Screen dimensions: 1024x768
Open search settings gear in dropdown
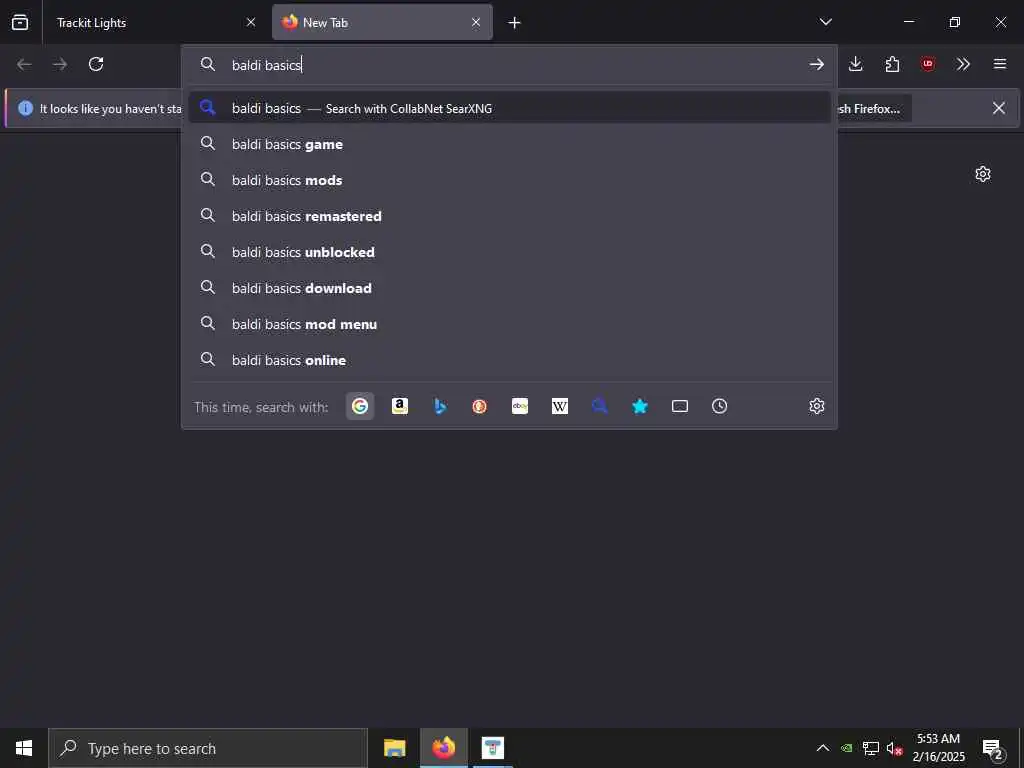[x=816, y=406]
